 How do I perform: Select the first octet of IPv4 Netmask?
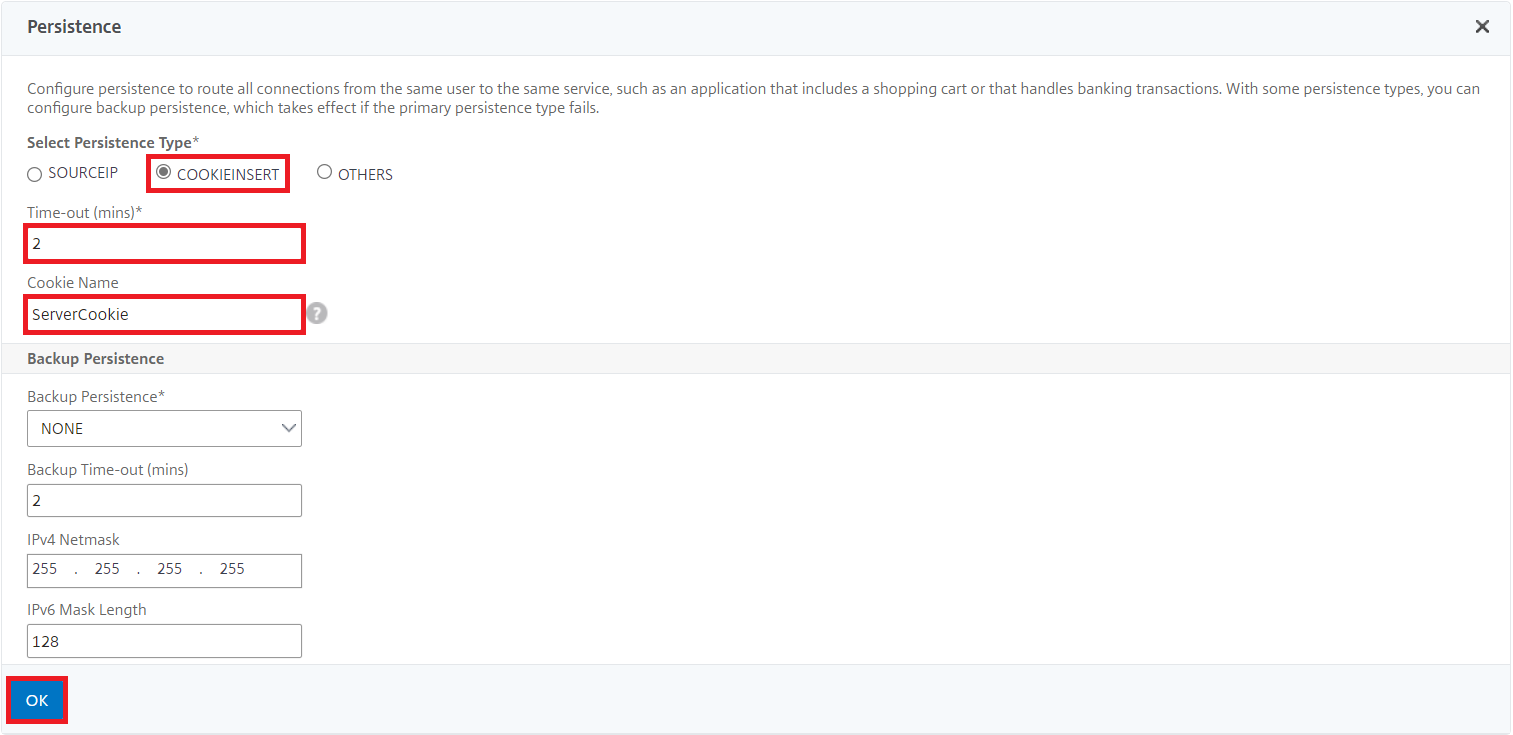pos(45,569)
